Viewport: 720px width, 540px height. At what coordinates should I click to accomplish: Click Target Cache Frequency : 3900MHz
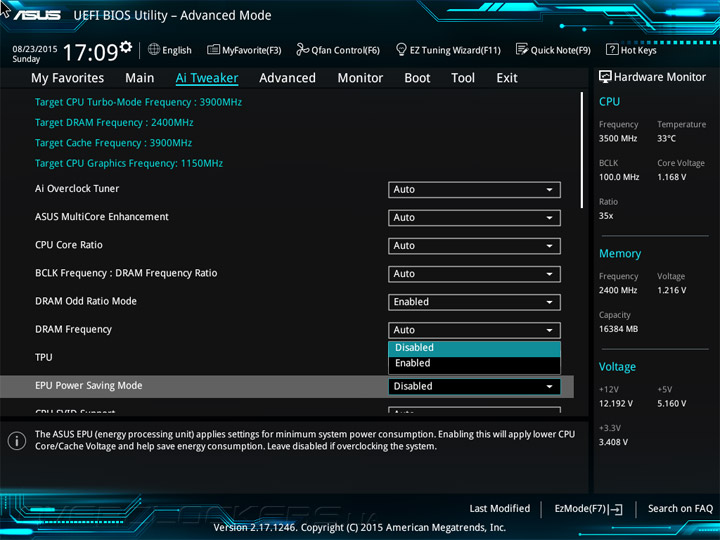click(113, 143)
